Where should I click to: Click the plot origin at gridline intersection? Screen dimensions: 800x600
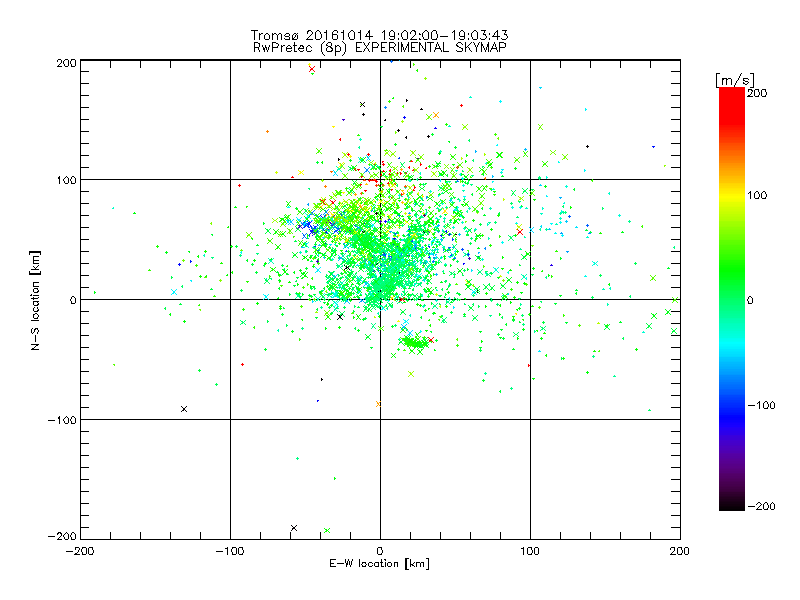[x=380, y=299]
